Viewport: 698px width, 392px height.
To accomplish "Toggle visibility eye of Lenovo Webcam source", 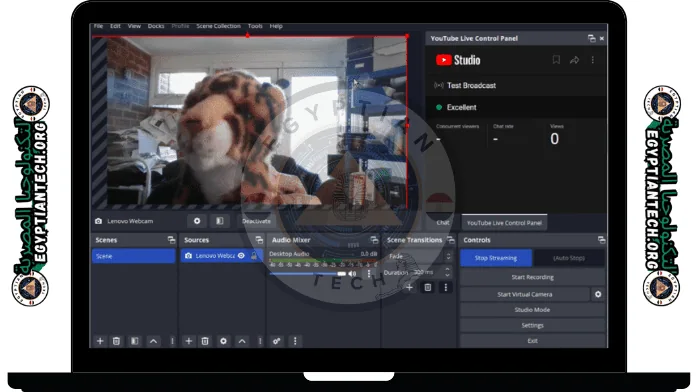I will point(241,256).
